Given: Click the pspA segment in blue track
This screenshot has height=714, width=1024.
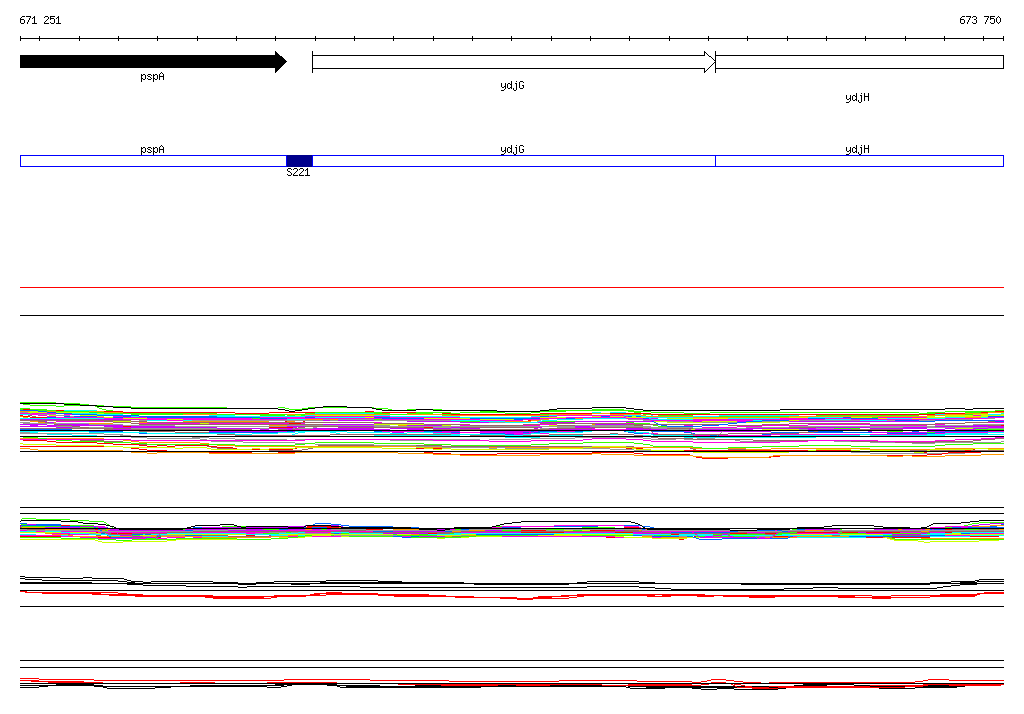Looking at the screenshot, I should click(x=153, y=161).
